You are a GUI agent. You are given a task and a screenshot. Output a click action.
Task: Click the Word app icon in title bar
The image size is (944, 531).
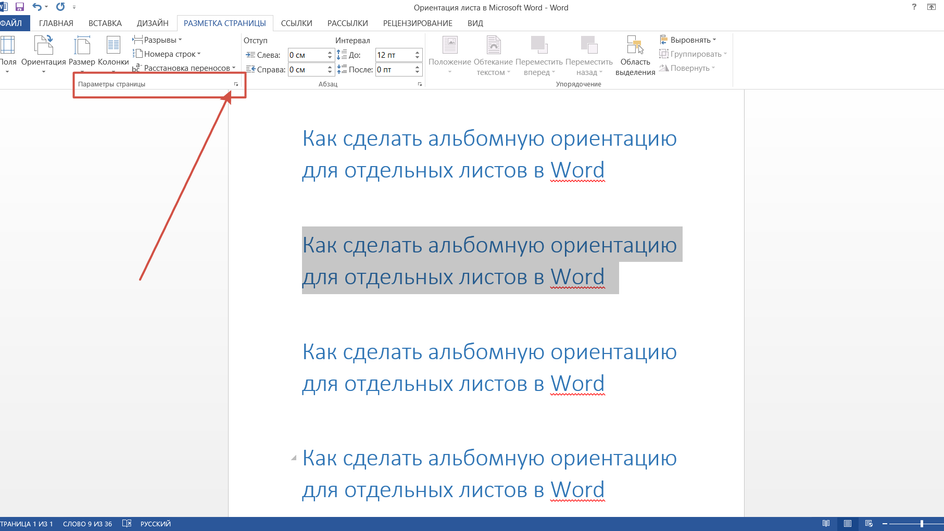(x=4, y=7)
